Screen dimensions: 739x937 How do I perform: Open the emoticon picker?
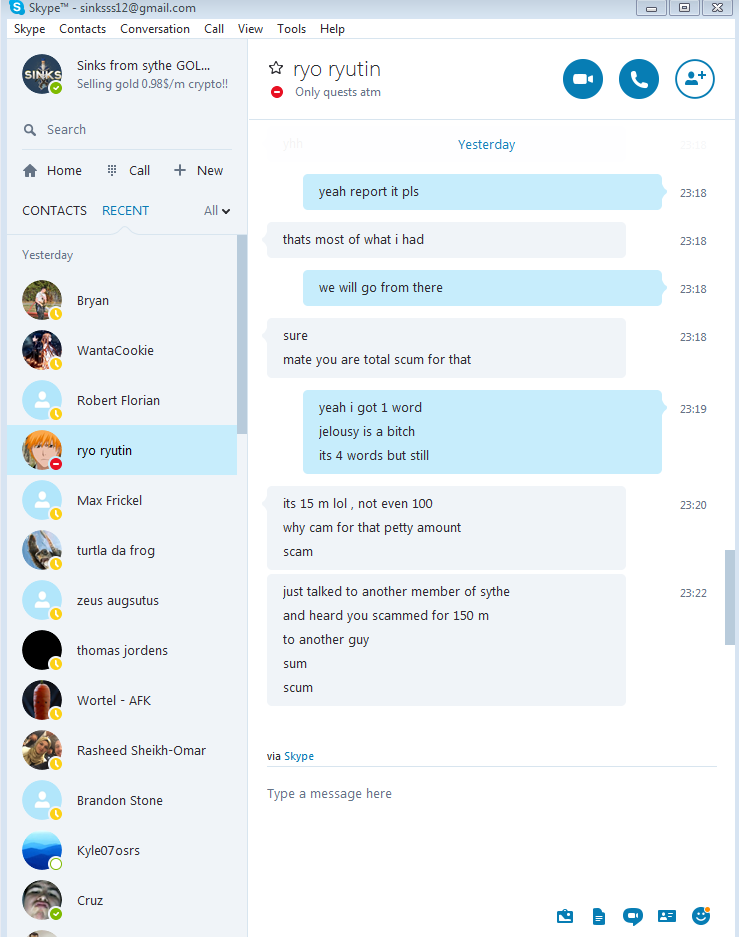click(701, 915)
